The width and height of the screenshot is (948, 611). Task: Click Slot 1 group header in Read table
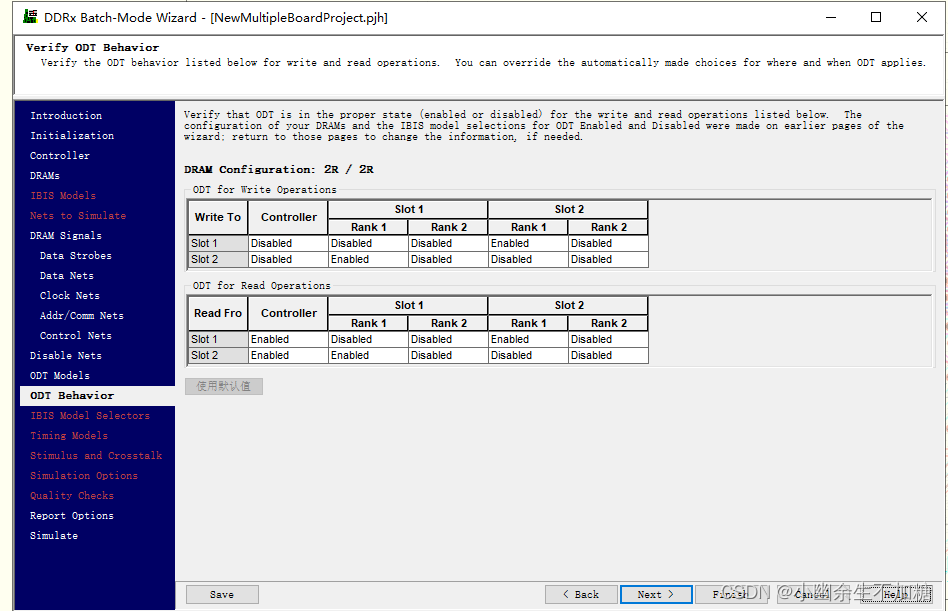pos(408,305)
